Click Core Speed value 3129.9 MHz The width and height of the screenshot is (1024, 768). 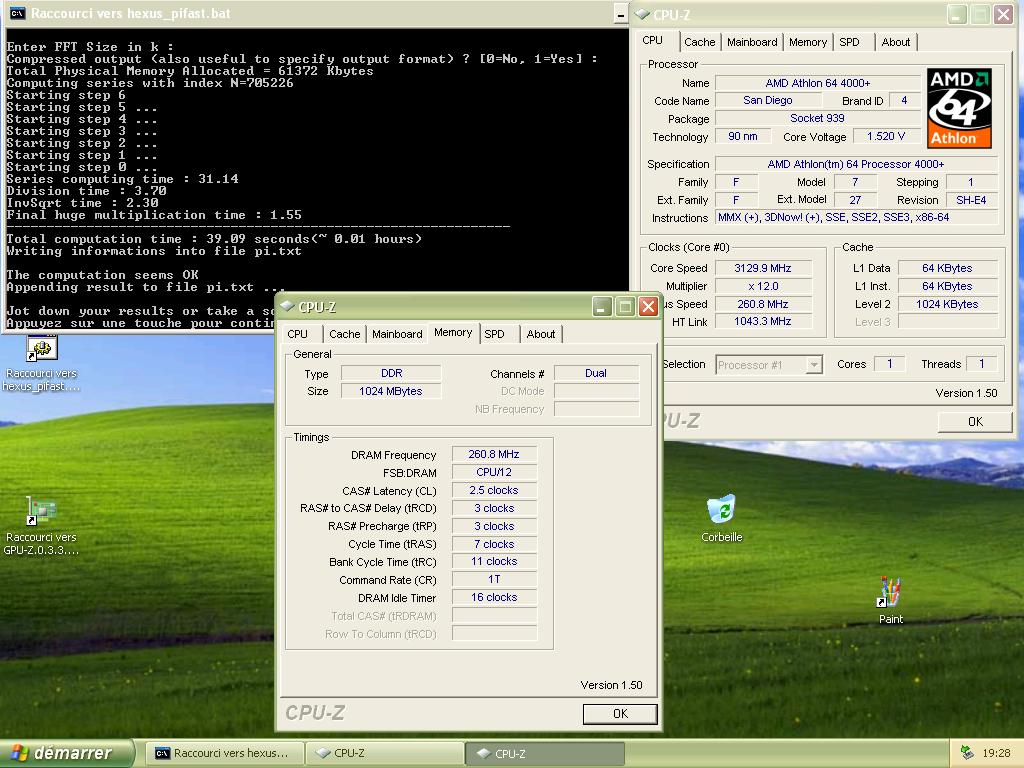click(763, 268)
